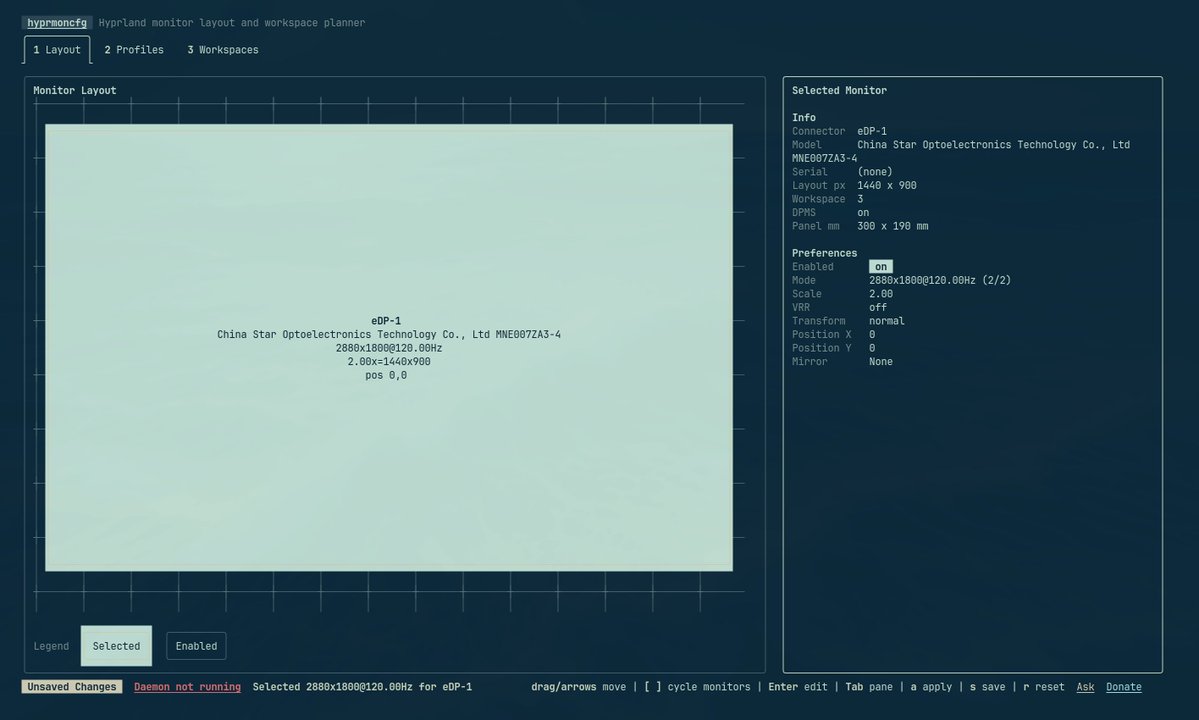
Task: Click the Unsaved Changes badge
Action: [72, 687]
